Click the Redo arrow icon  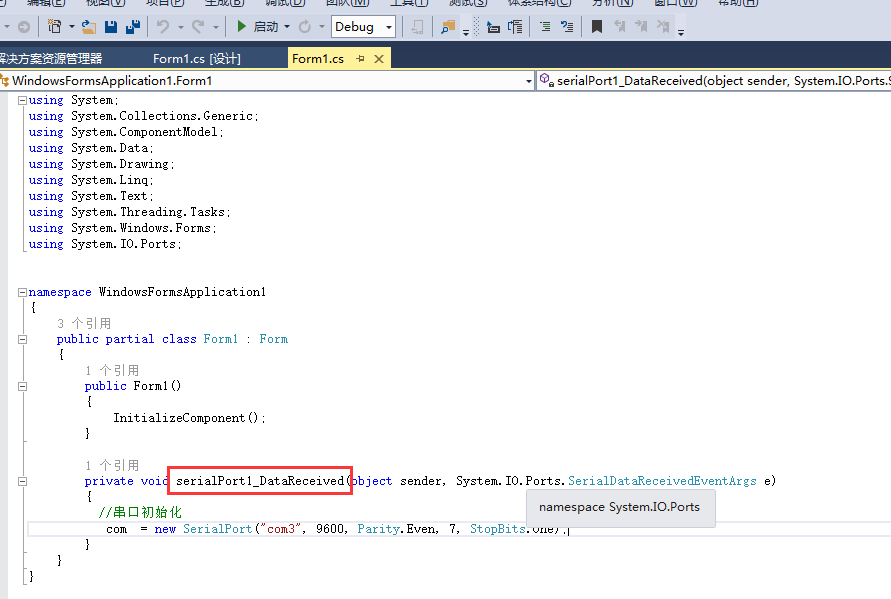198,26
